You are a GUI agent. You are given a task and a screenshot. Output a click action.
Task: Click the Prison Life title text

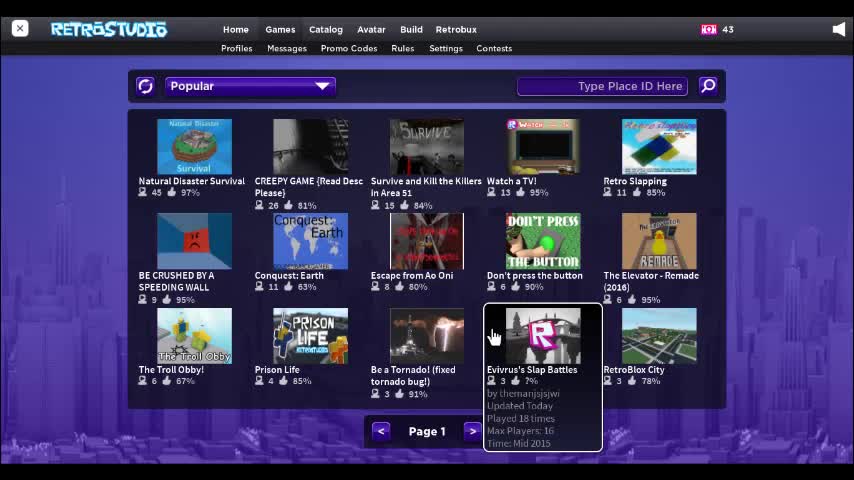(x=277, y=369)
